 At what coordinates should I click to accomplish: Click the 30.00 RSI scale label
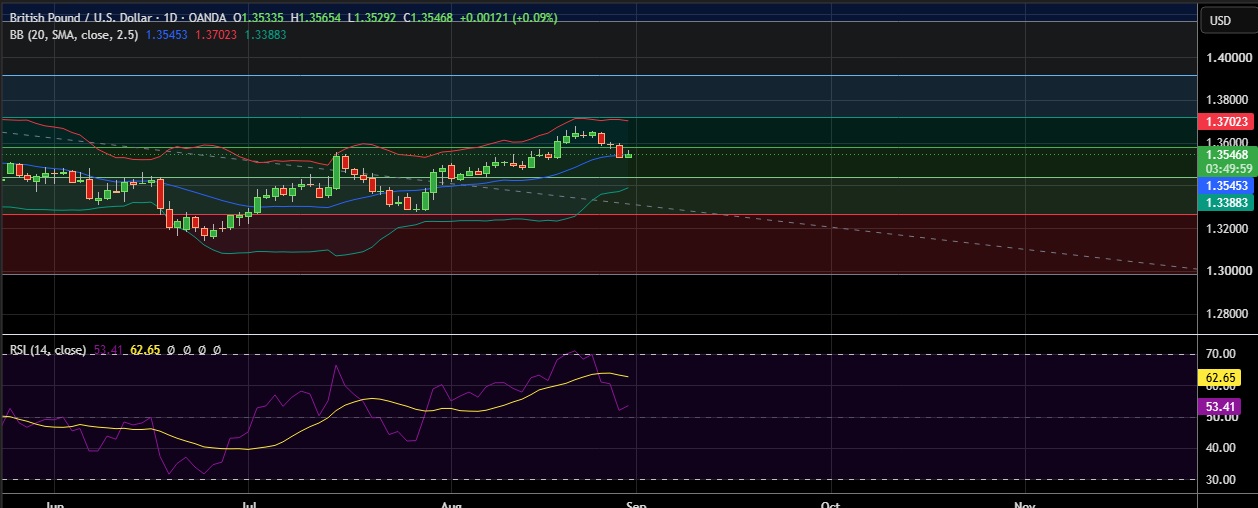click(x=1219, y=480)
